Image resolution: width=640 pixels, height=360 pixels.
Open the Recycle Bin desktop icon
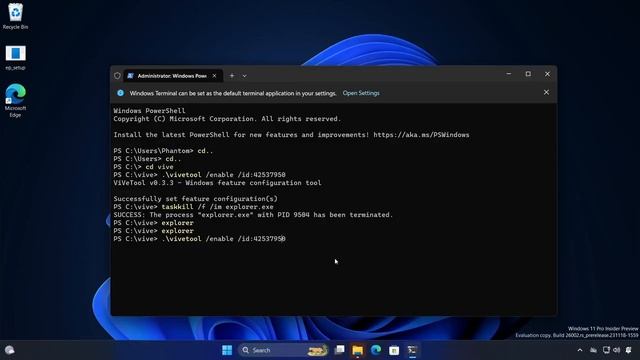15,16
